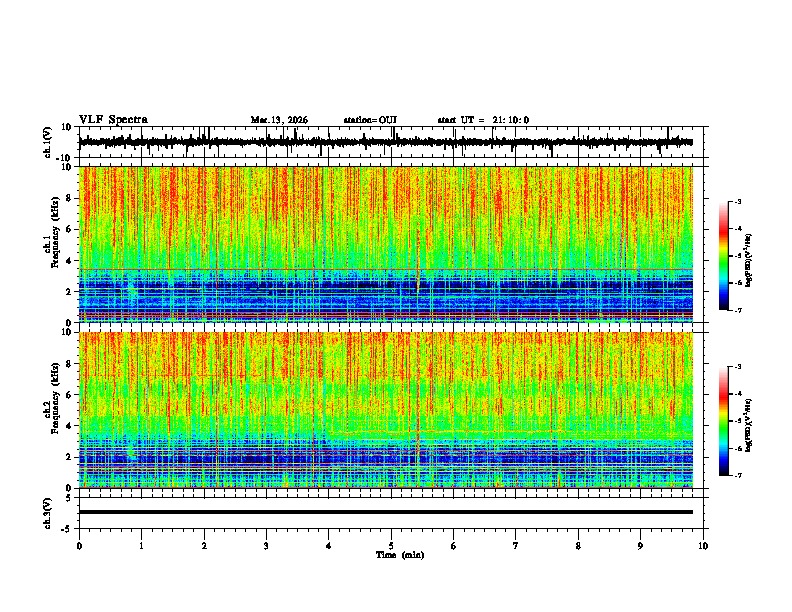
Task: Click the "0" tick on time axis
Action: click(79, 546)
